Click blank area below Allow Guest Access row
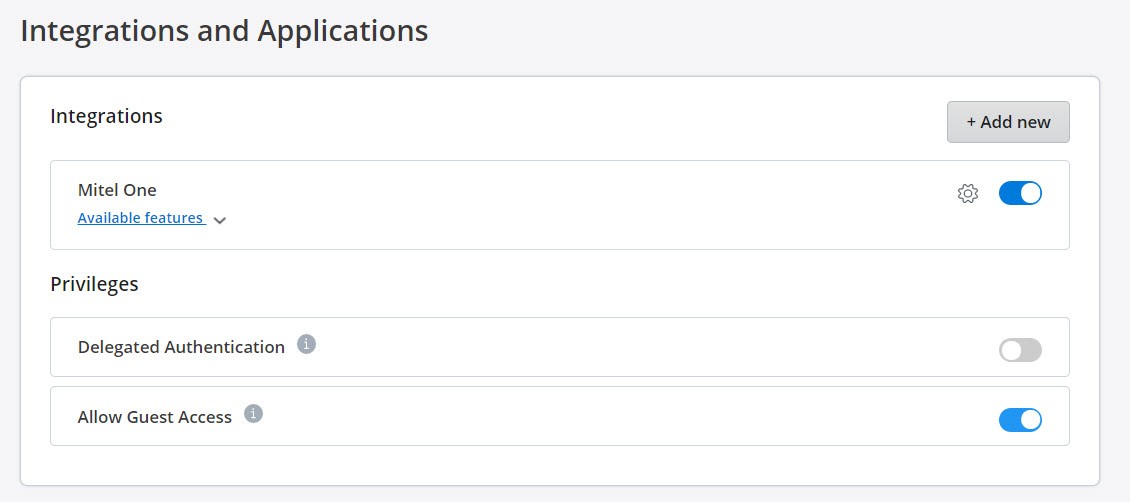 [560, 465]
